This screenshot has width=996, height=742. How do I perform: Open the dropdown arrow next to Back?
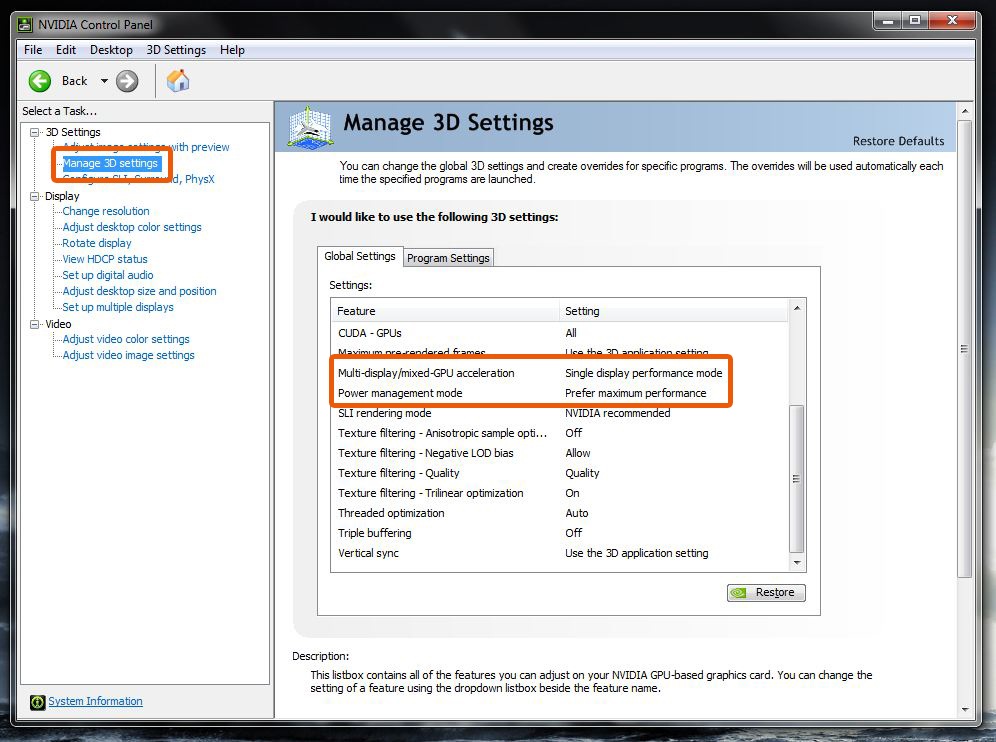104,81
